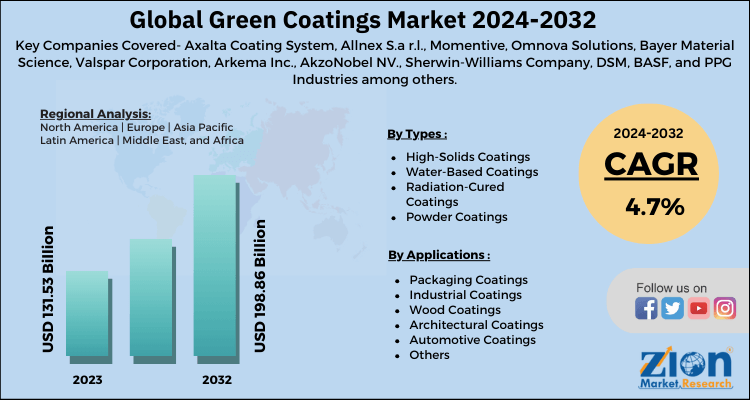Select the tall 2032 bar in the chart
The width and height of the screenshot is (750, 400).
215,266
